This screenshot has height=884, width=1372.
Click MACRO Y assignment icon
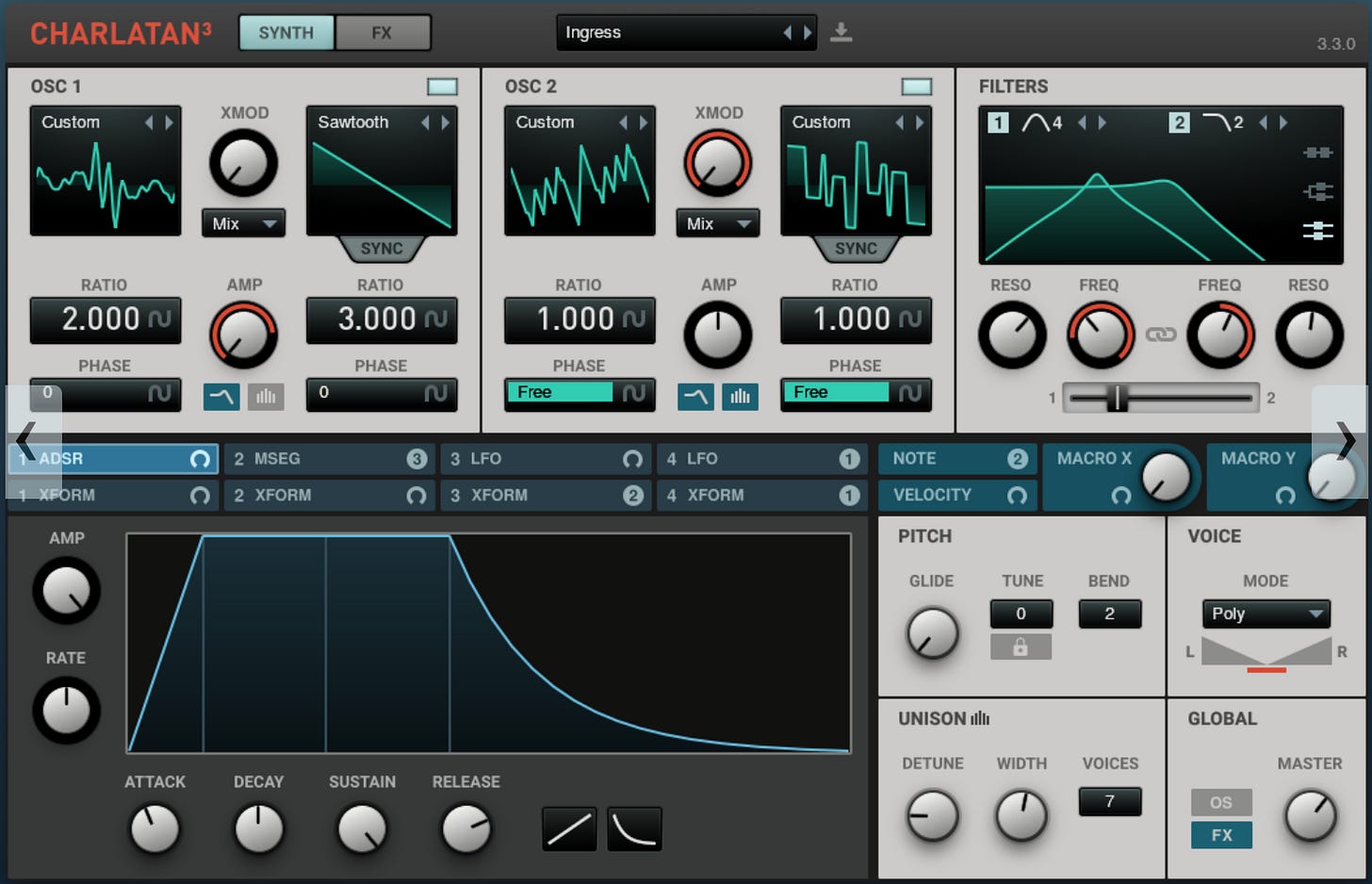coord(1285,496)
